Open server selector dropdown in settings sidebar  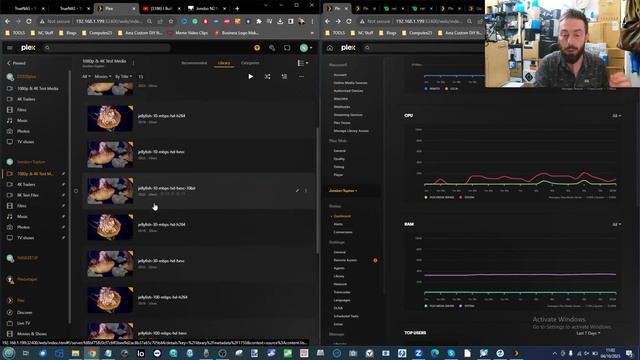click(x=343, y=191)
